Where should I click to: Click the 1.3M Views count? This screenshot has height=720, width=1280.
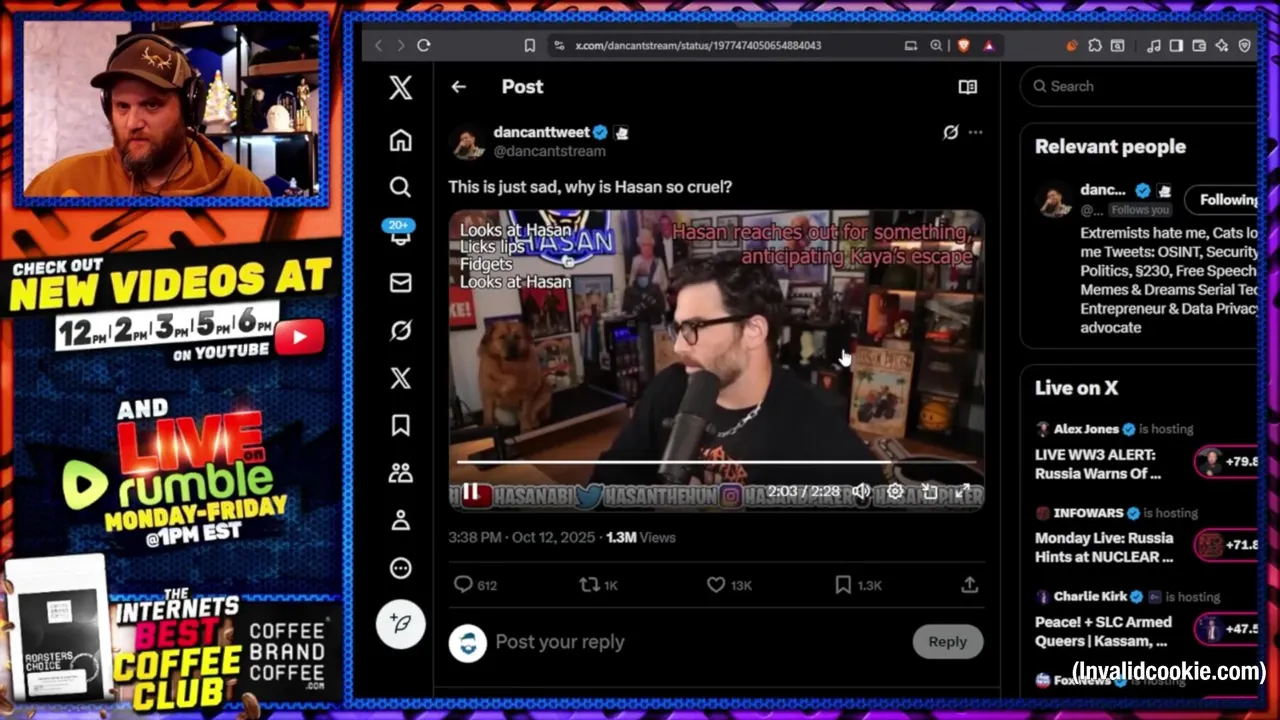coord(641,537)
